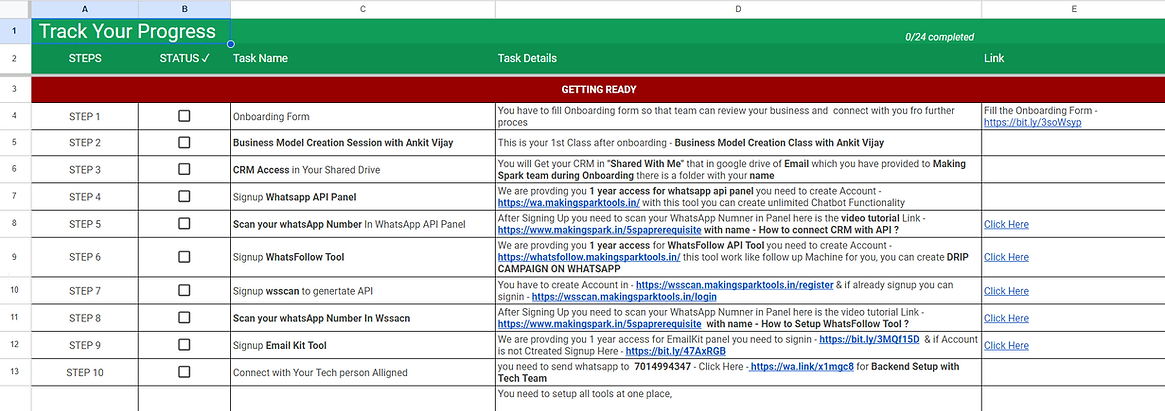
Task: Click the 0/24 completed counter
Action: (x=939, y=37)
